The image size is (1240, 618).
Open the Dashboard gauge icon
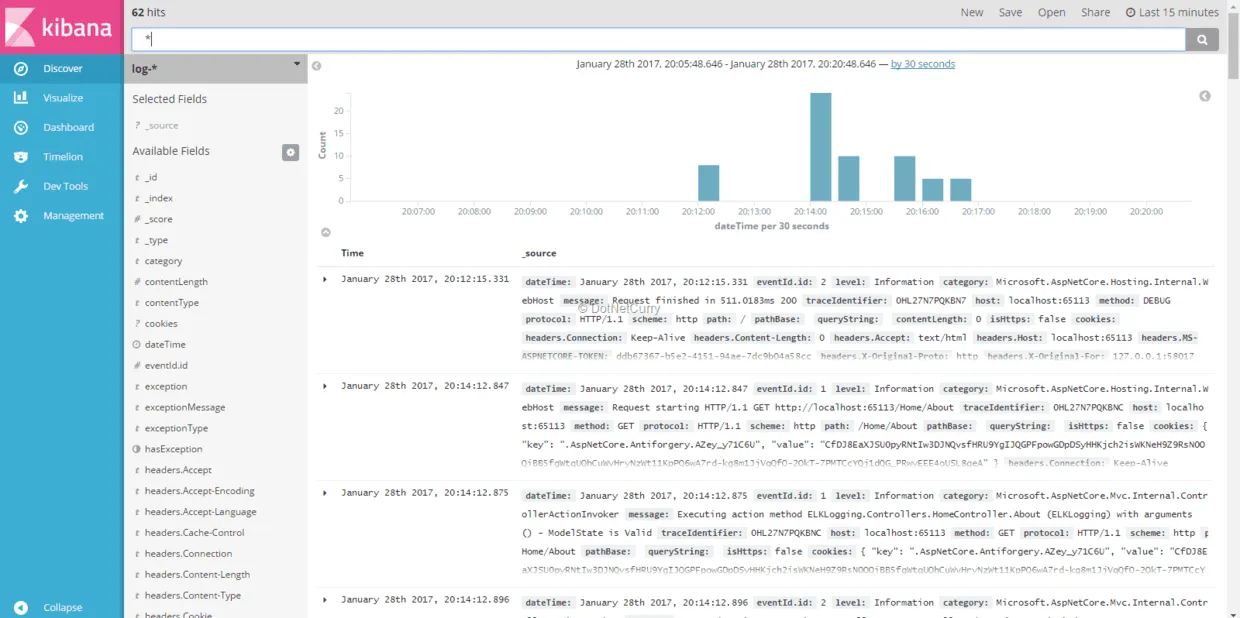tap(20, 127)
